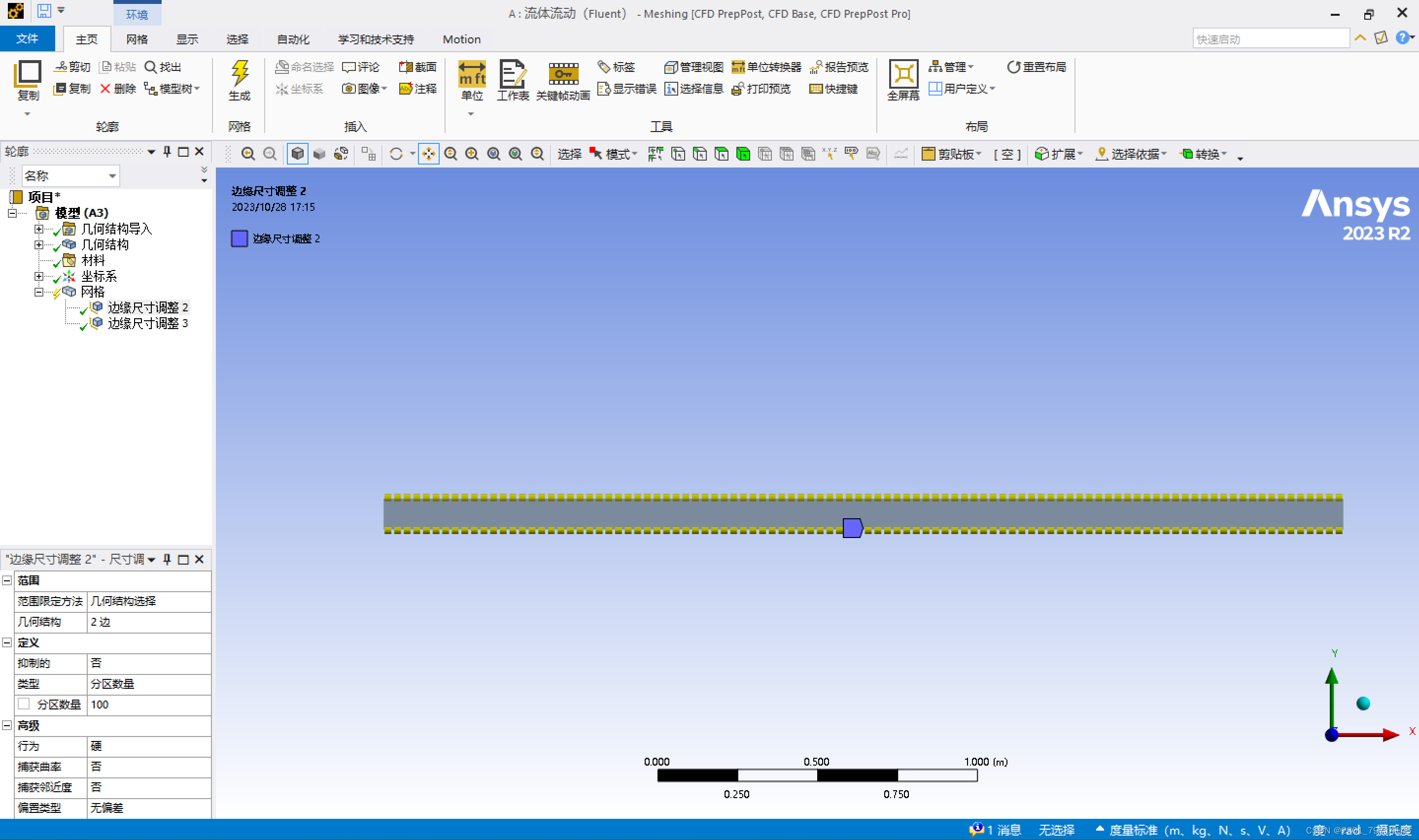The image size is (1419, 840).
Task: Switch to the 网格 ribbon tab
Action: (x=137, y=39)
